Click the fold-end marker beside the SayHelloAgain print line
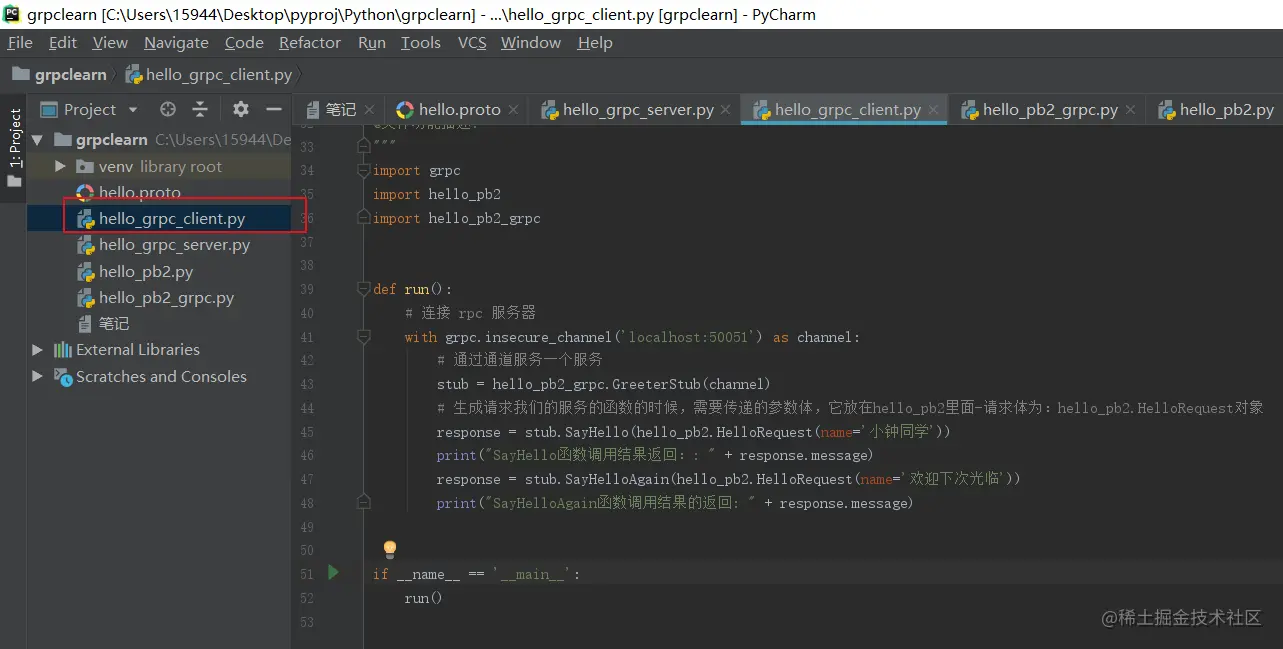This screenshot has width=1283, height=649. click(x=364, y=501)
